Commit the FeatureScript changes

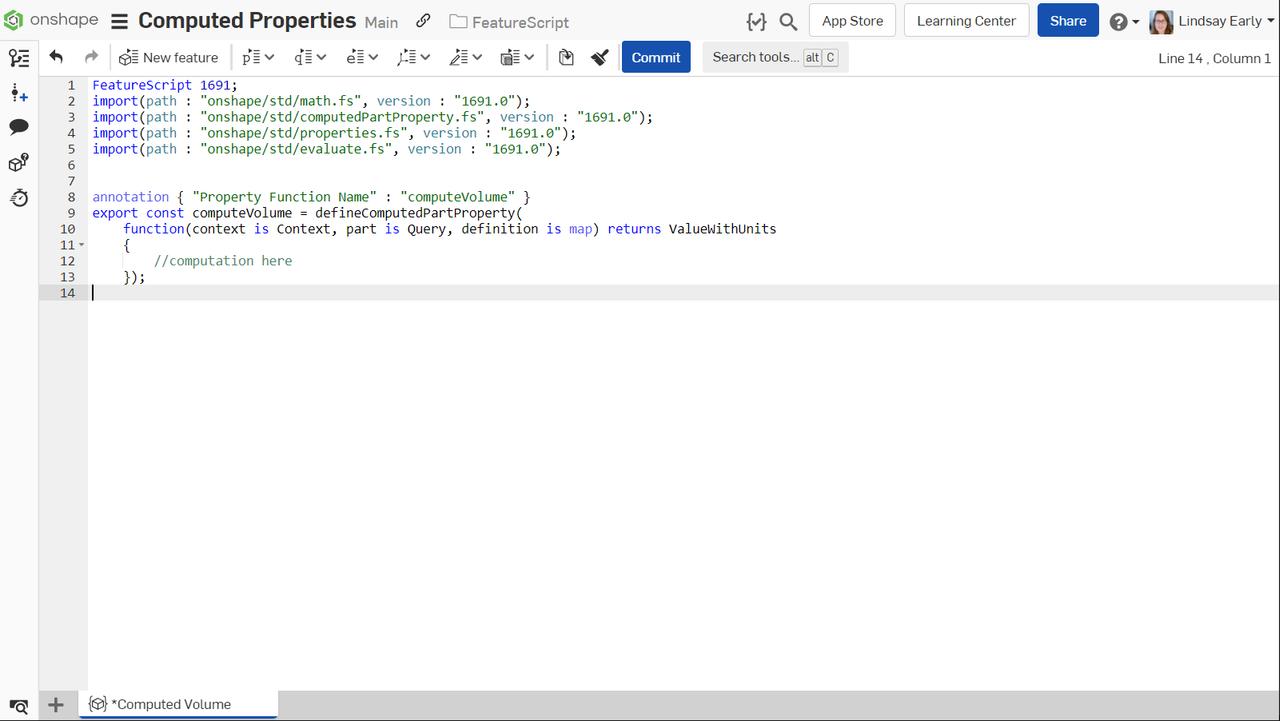point(656,57)
